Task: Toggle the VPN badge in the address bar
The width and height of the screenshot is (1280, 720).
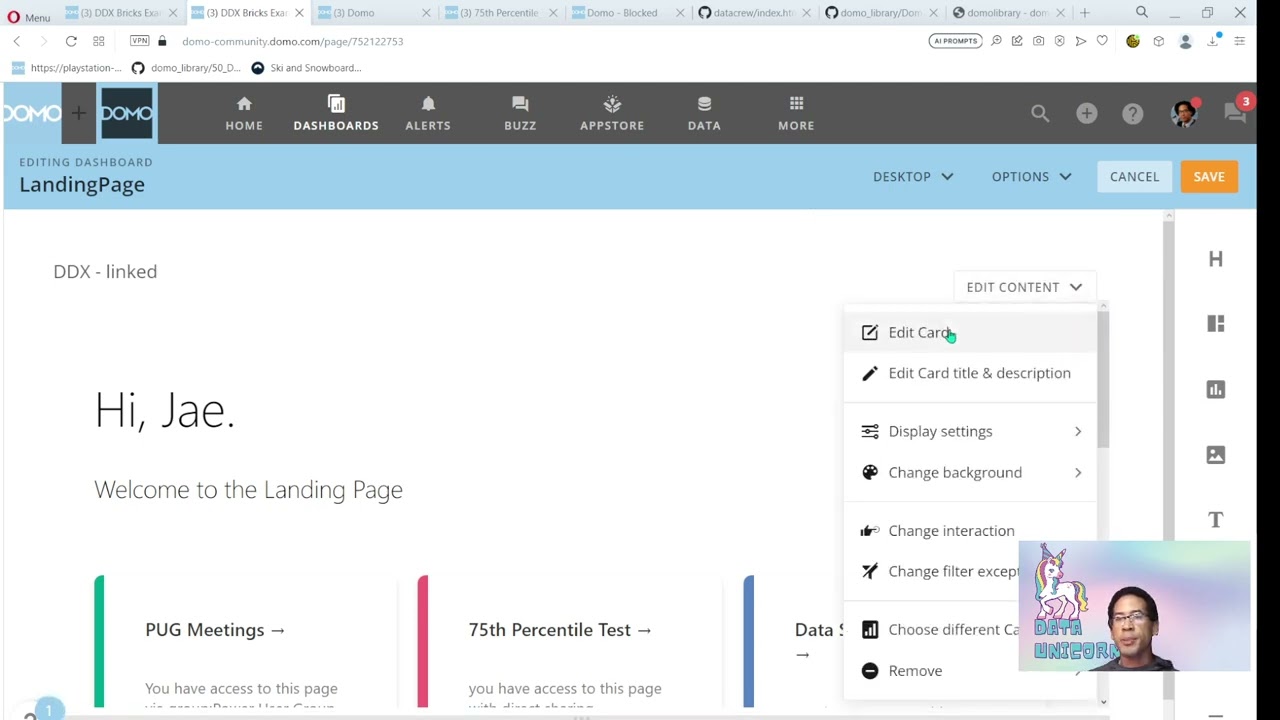Action: (x=139, y=41)
